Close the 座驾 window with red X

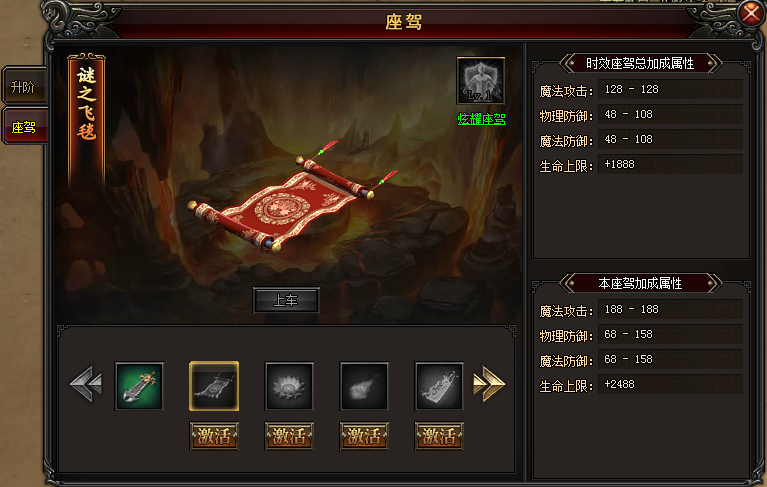pyautogui.click(x=751, y=13)
